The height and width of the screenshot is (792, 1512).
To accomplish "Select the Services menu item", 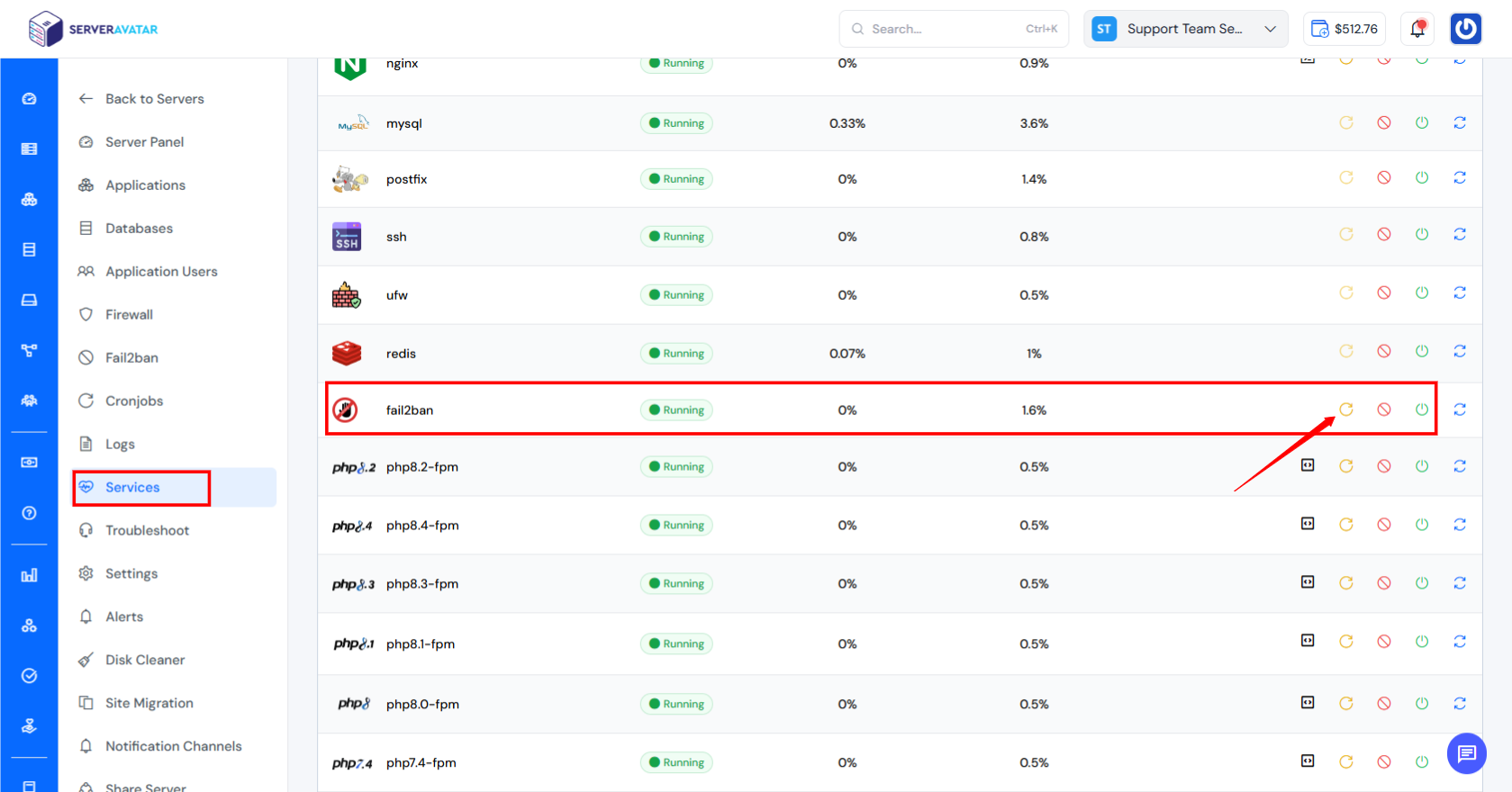I will coord(175,488).
